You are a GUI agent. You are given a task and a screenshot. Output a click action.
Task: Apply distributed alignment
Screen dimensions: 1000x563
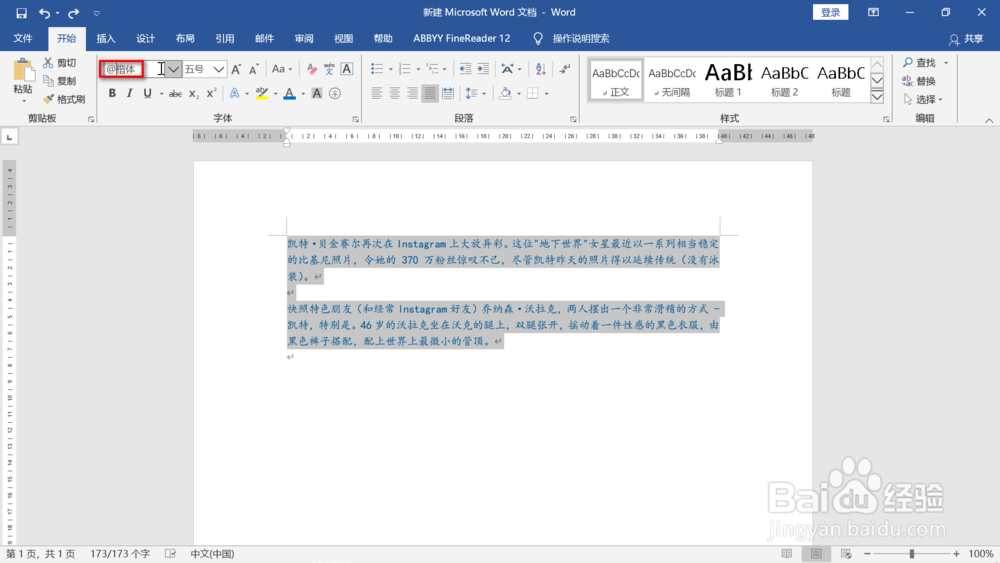tap(448, 94)
